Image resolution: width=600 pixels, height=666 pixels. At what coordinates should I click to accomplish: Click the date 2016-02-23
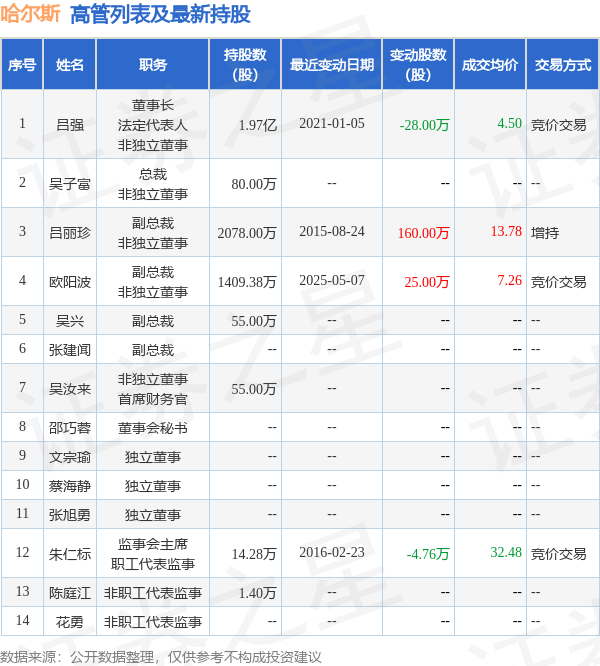(x=332, y=552)
